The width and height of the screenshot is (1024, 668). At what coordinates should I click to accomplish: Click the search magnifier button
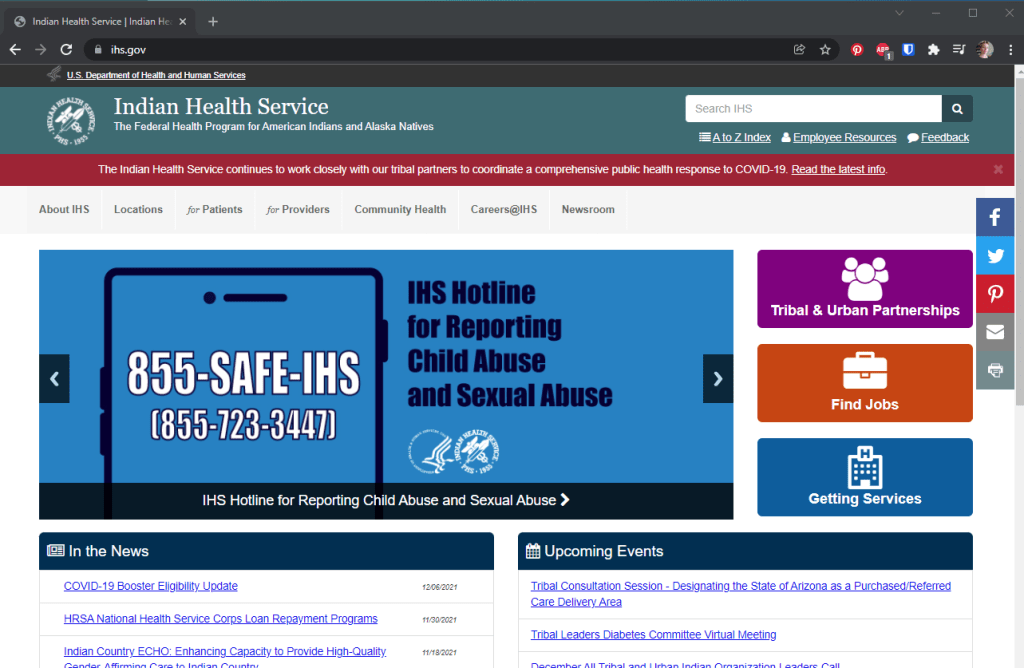[957, 109]
